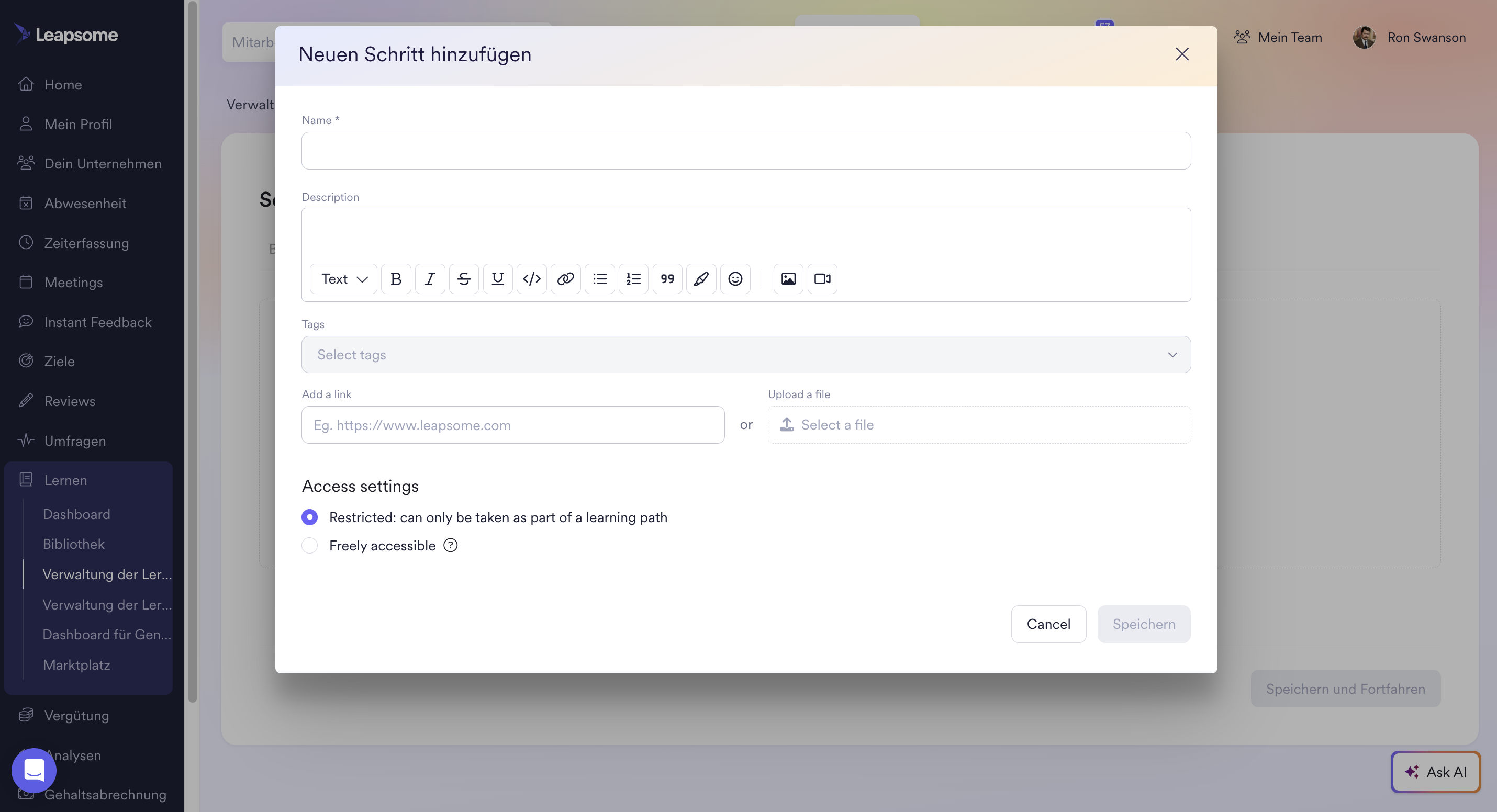Click the Home house icon
This screenshot has height=812, width=1497.
click(26, 84)
